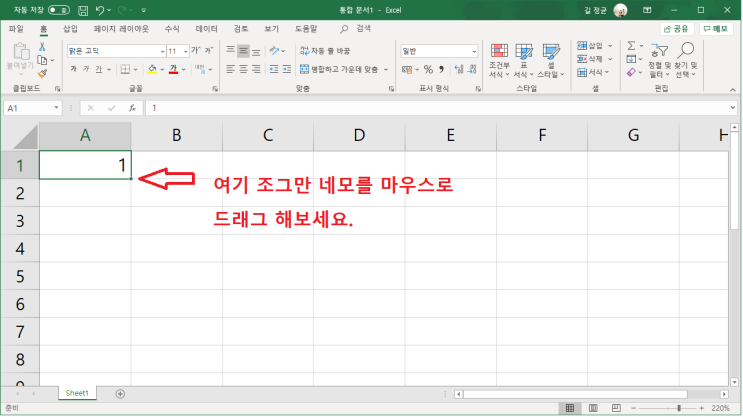Click the Orientation text-angle icon
Image resolution: width=743 pixels, height=417 pixels.
[x=274, y=50]
